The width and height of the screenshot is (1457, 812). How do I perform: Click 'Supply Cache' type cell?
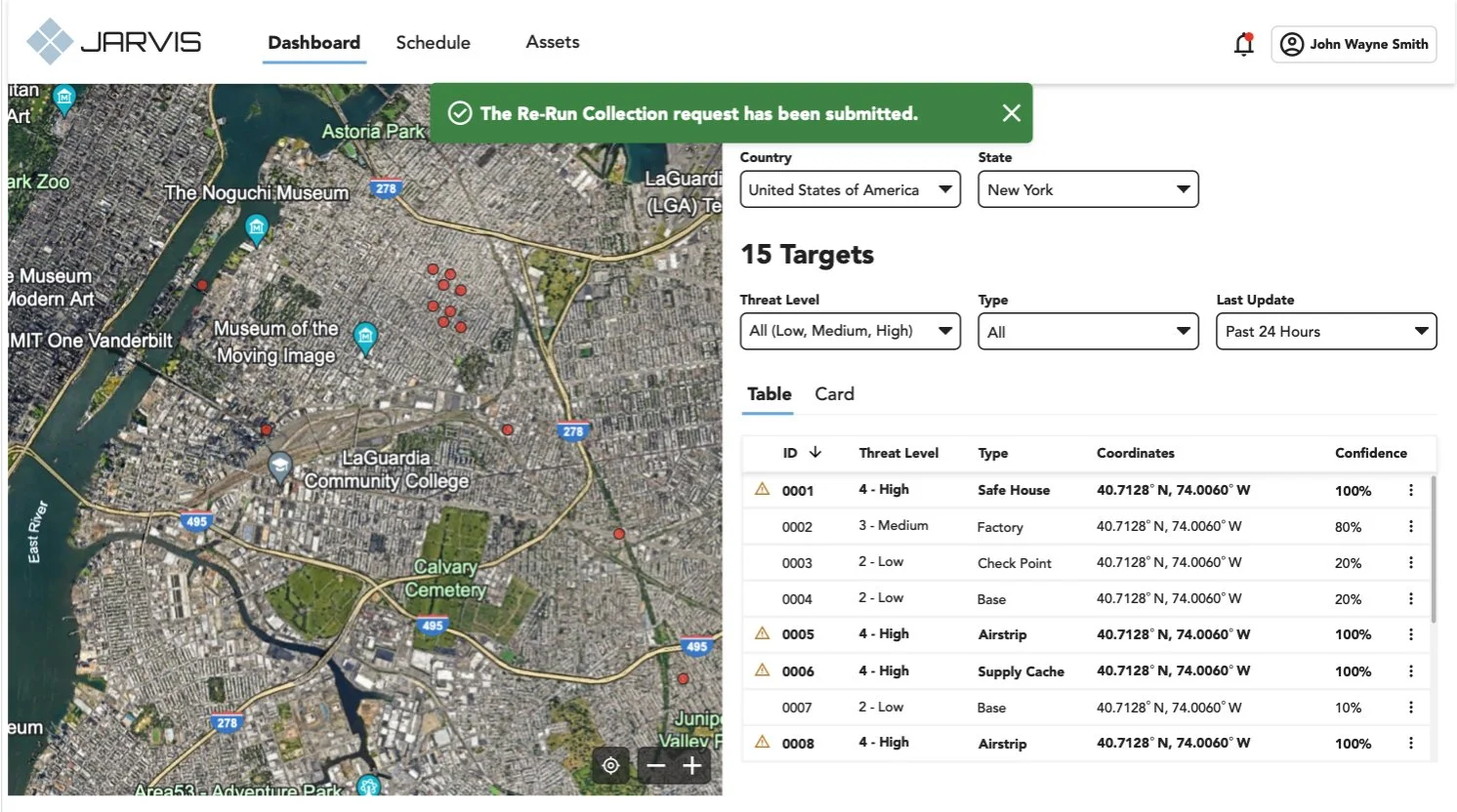(x=1020, y=671)
